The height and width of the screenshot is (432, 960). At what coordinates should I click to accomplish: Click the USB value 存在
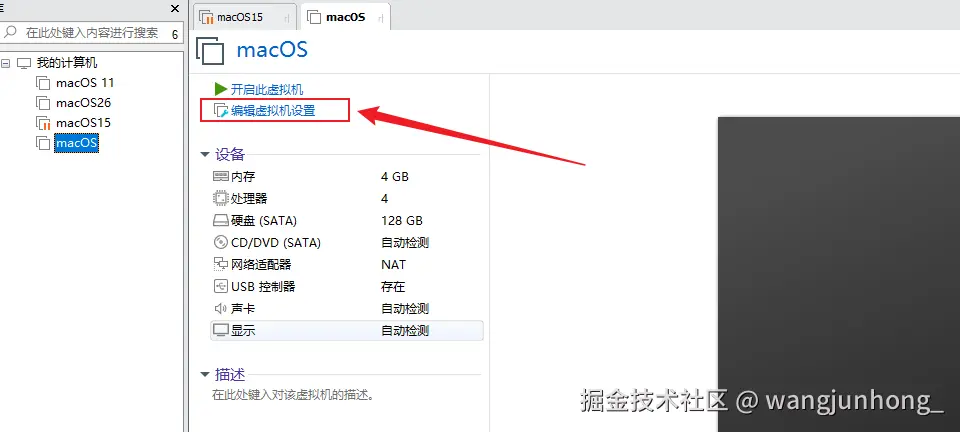[x=393, y=287]
